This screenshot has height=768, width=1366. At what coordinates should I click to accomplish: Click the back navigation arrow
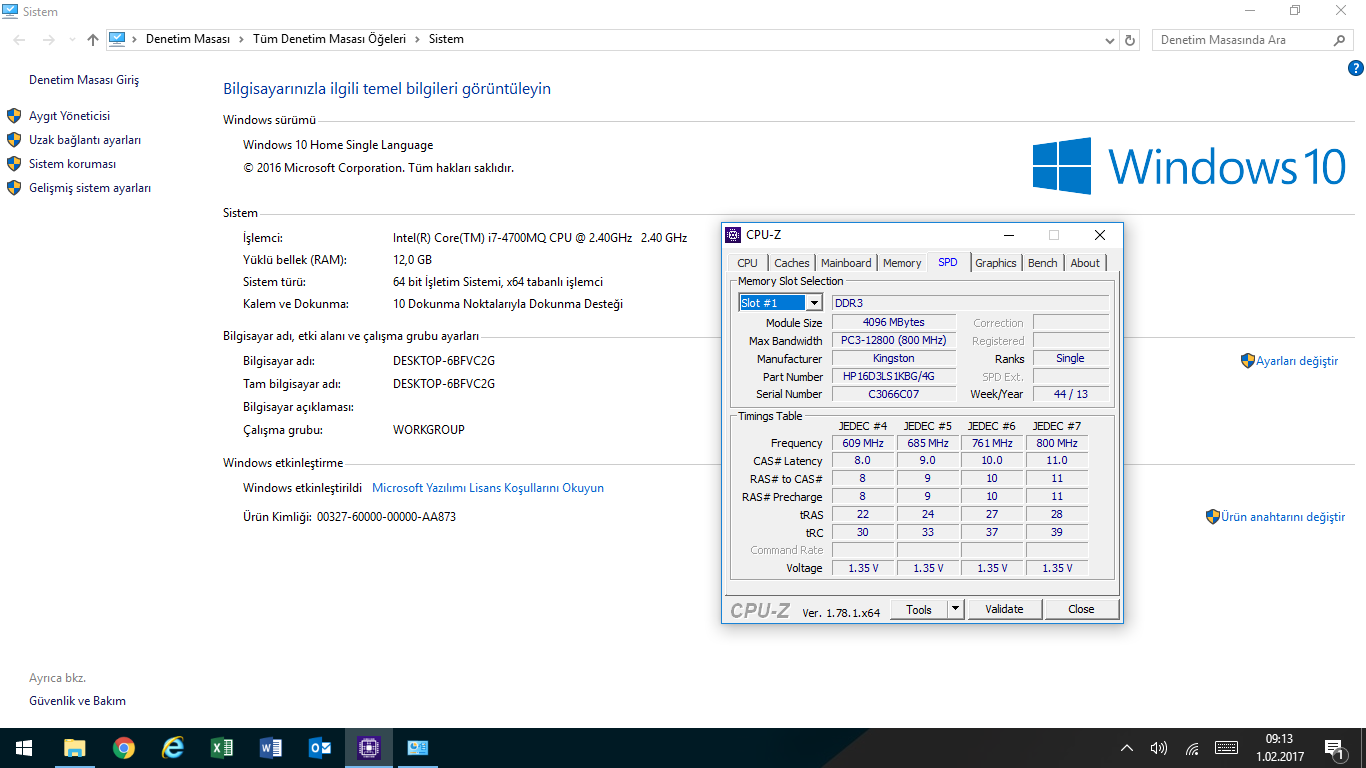[x=20, y=40]
